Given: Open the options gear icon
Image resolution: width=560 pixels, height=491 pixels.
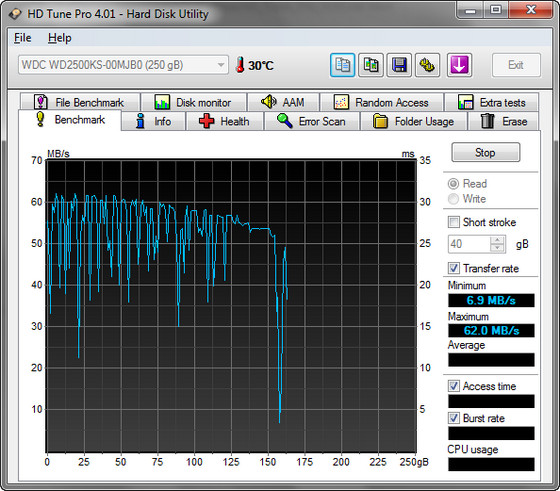Looking at the screenshot, I should click(x=427, y=65).
